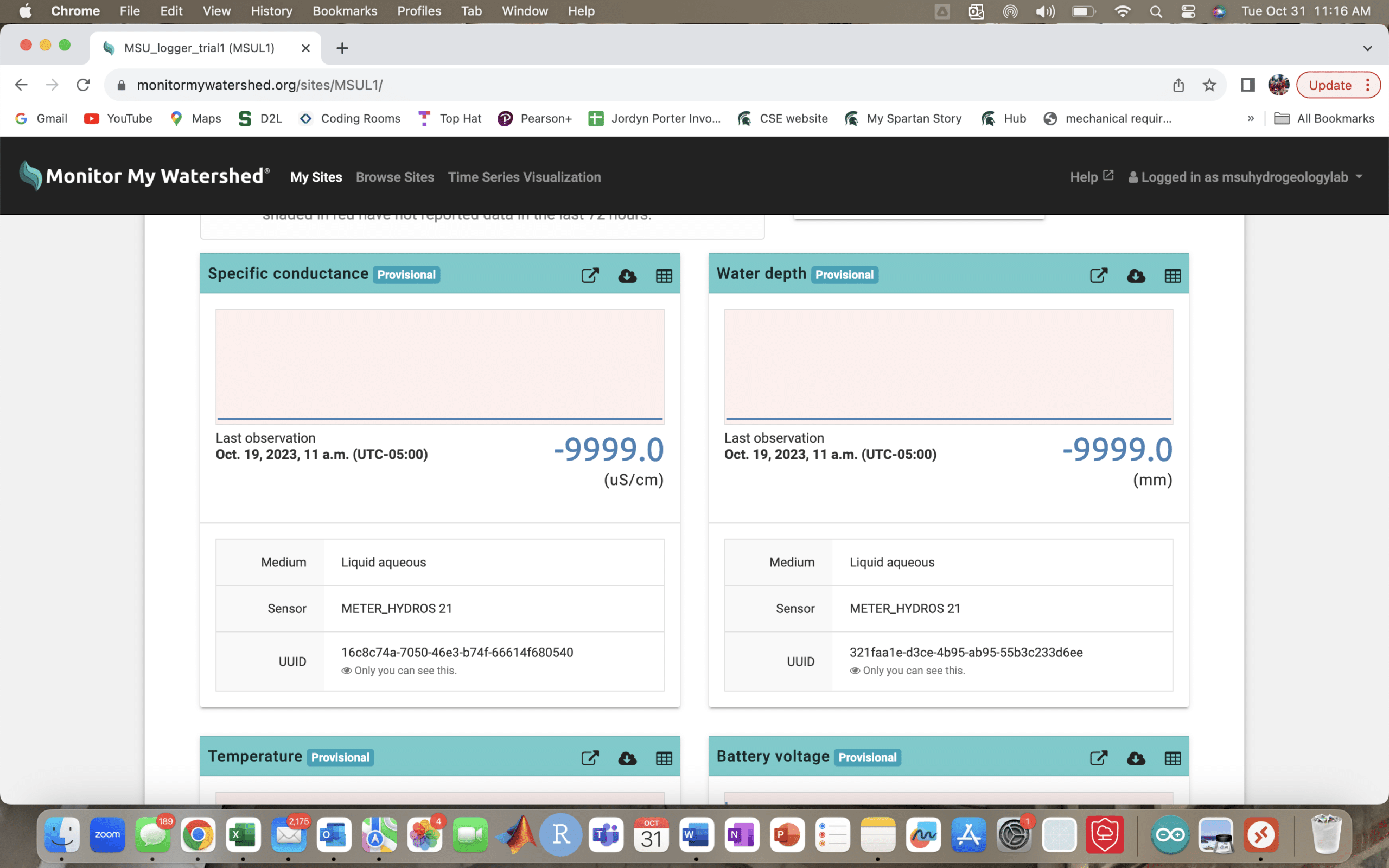Open macOS Control Center toggles icon
Screen dimensions: 1389x868
(1188, 11)
